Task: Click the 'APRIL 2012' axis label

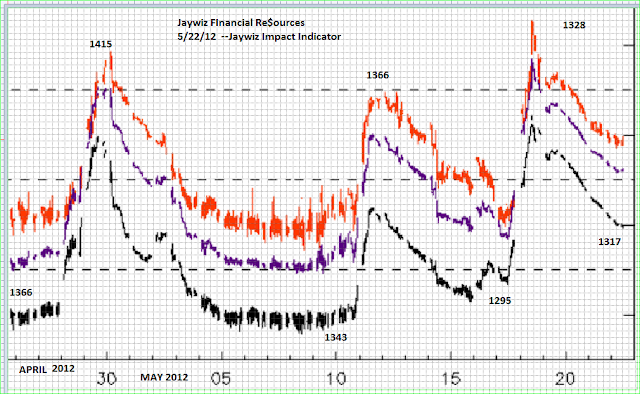Action: (47, 369)
